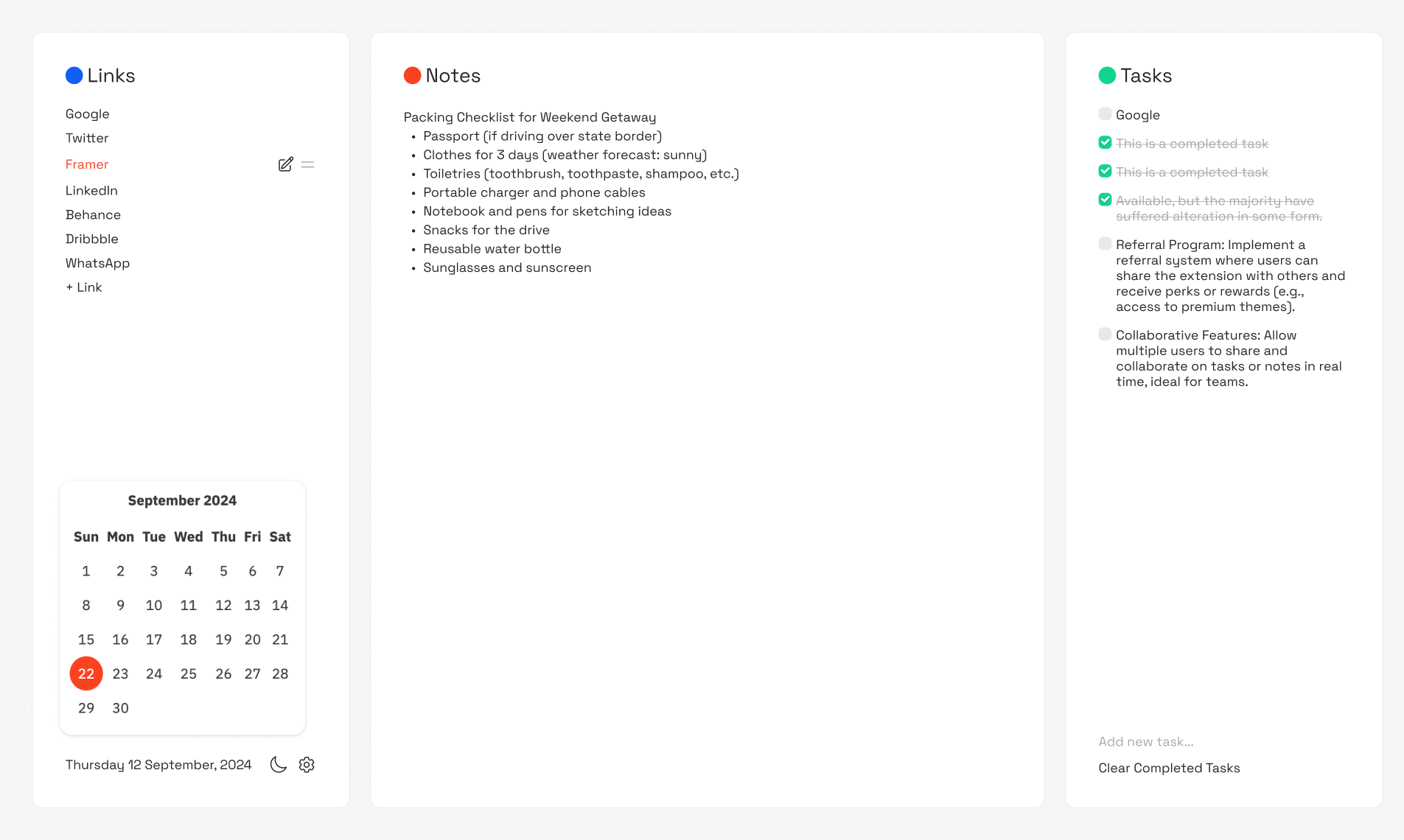Click the reorder handle next to Framer
This screenshot has height=840, width=1404.
pyautogui.click(x=308, y=164)
